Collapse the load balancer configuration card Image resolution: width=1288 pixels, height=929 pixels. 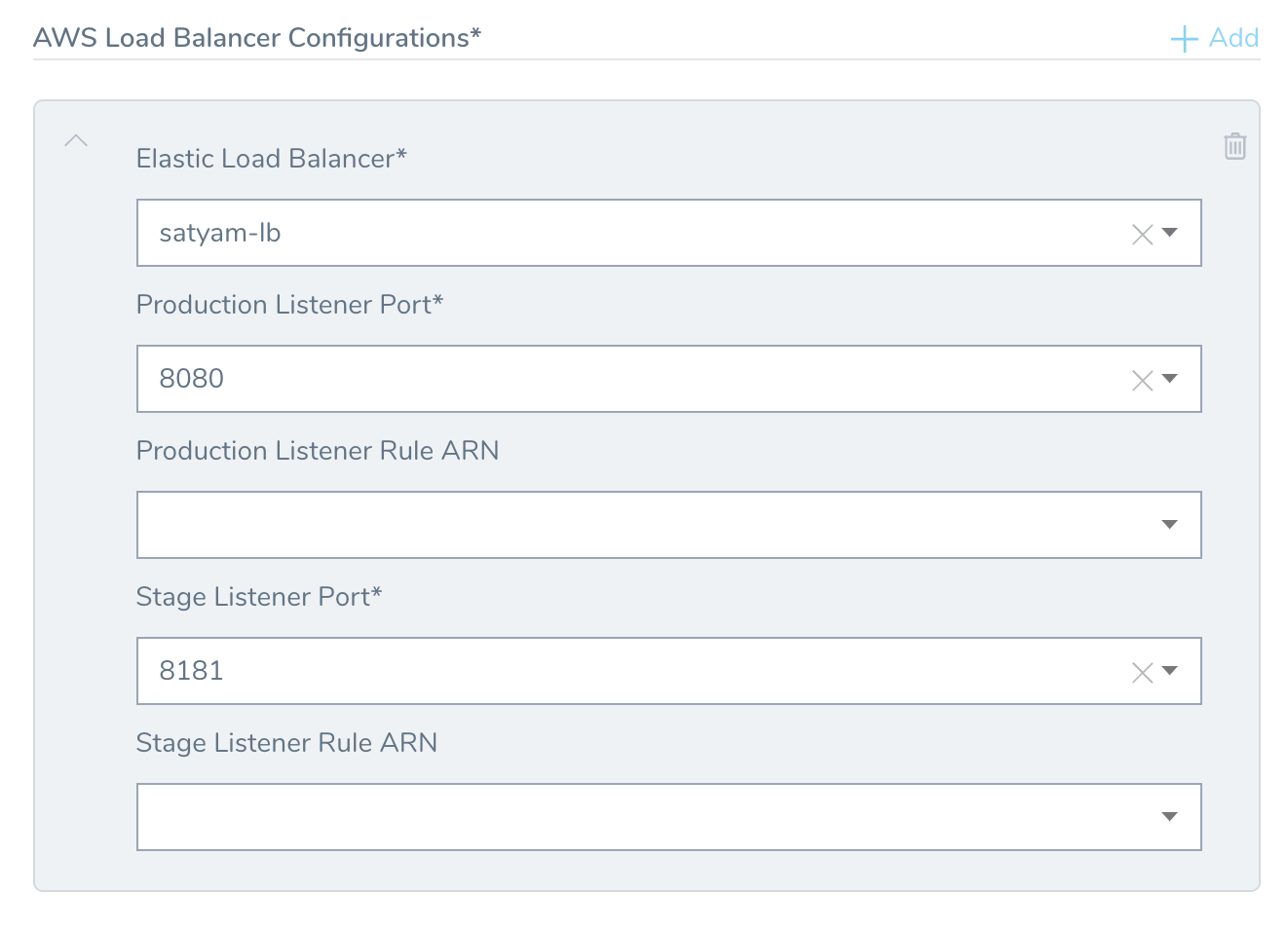coord(76,141)
